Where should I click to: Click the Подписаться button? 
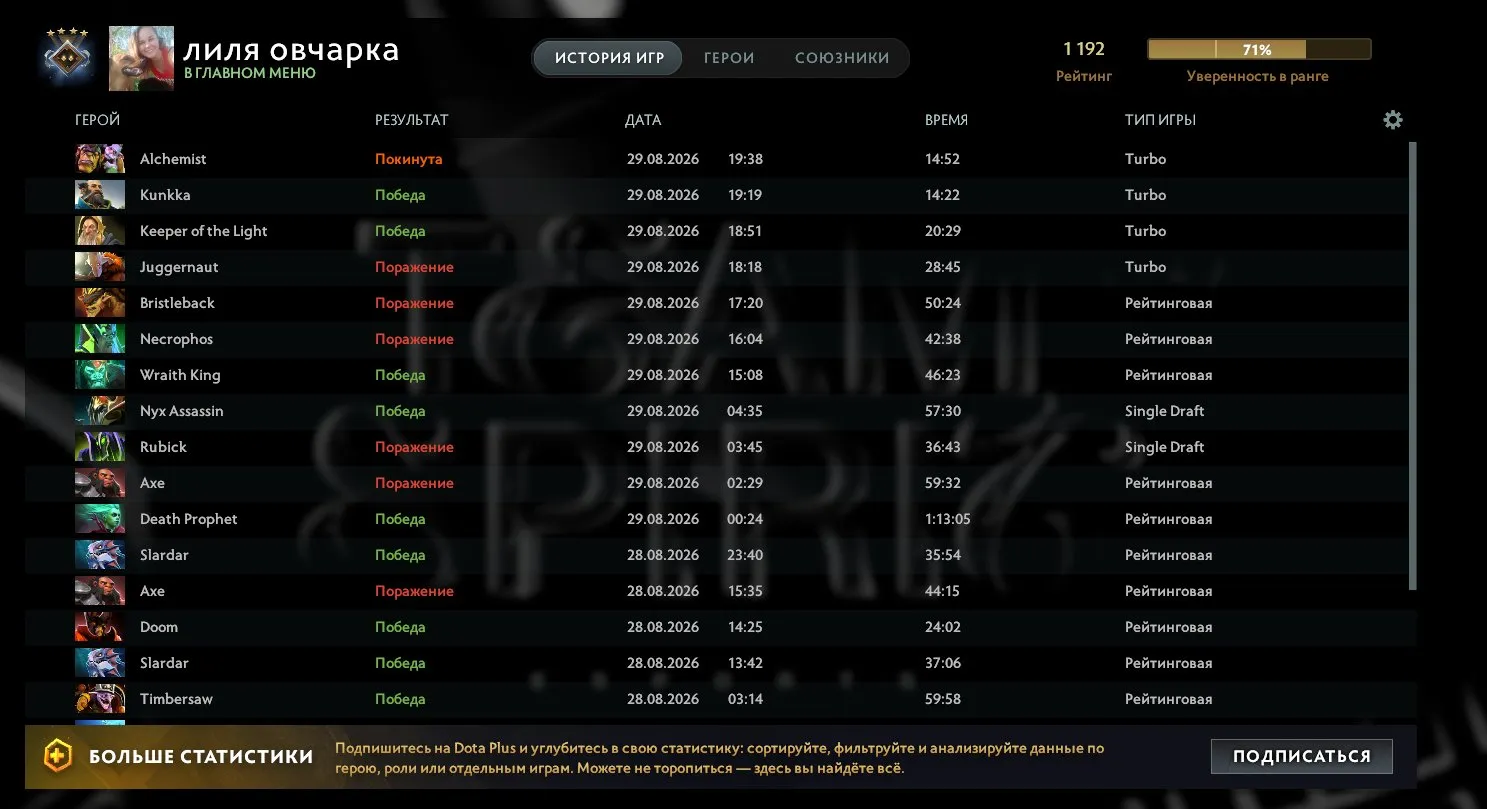(1301, 756)
